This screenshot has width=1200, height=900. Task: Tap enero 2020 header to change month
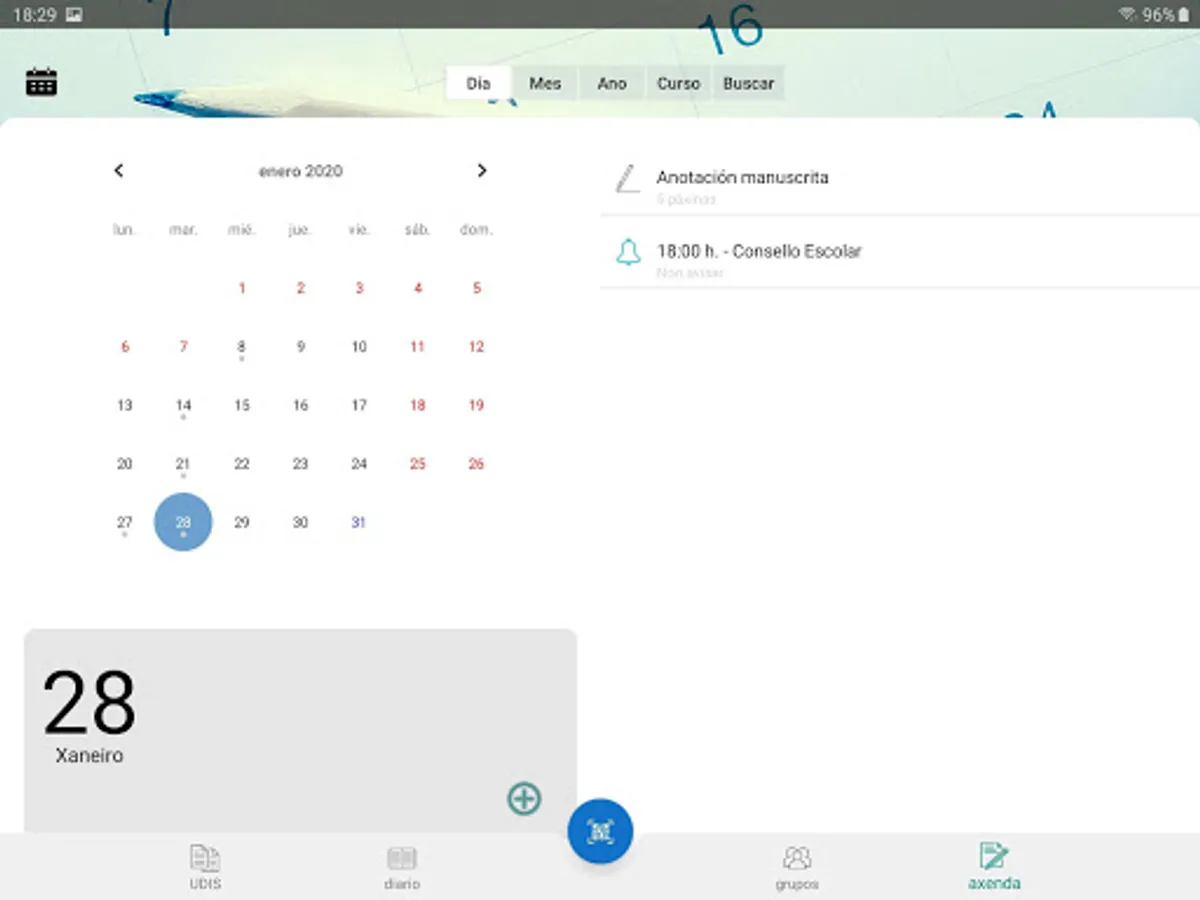301,170
